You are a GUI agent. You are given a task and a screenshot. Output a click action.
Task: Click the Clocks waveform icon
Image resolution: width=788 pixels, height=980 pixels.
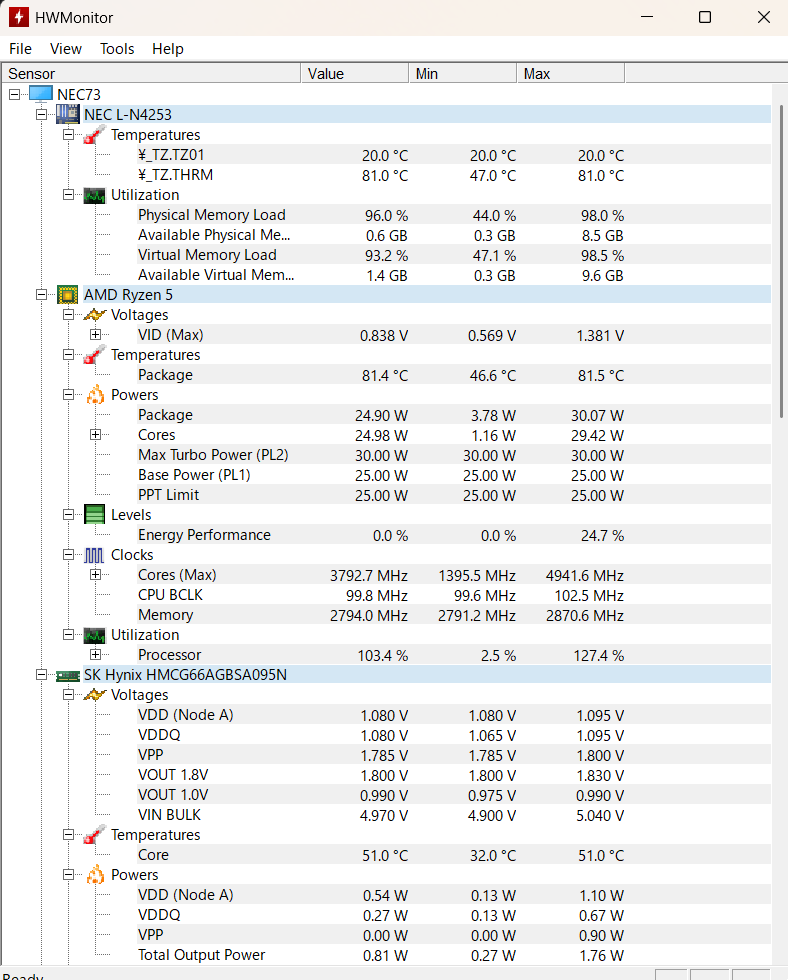[95, 554]
